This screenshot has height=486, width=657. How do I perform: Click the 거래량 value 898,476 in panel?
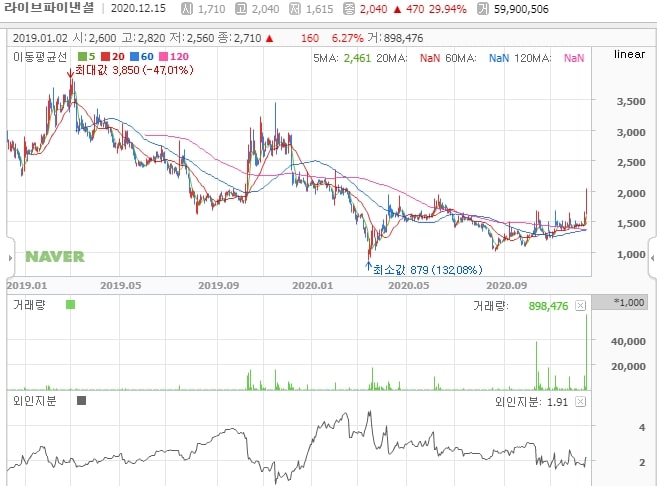tap(548, 306)
